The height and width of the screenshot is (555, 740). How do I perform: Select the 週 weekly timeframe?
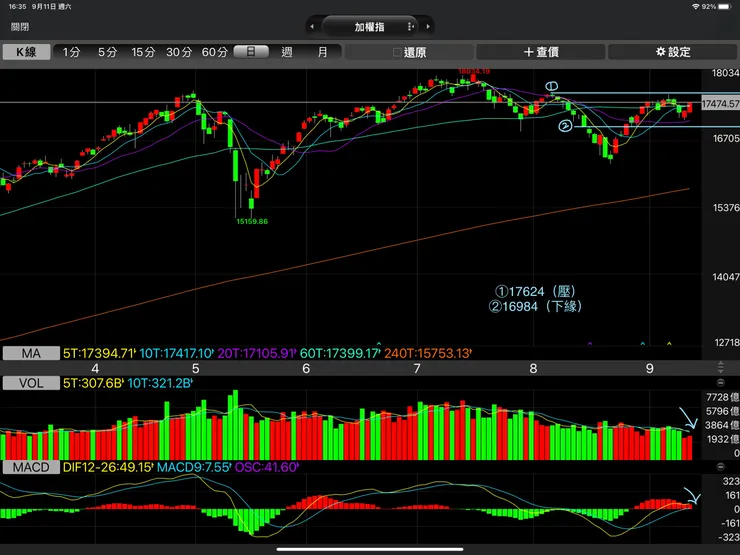click(x=286, y=52)
